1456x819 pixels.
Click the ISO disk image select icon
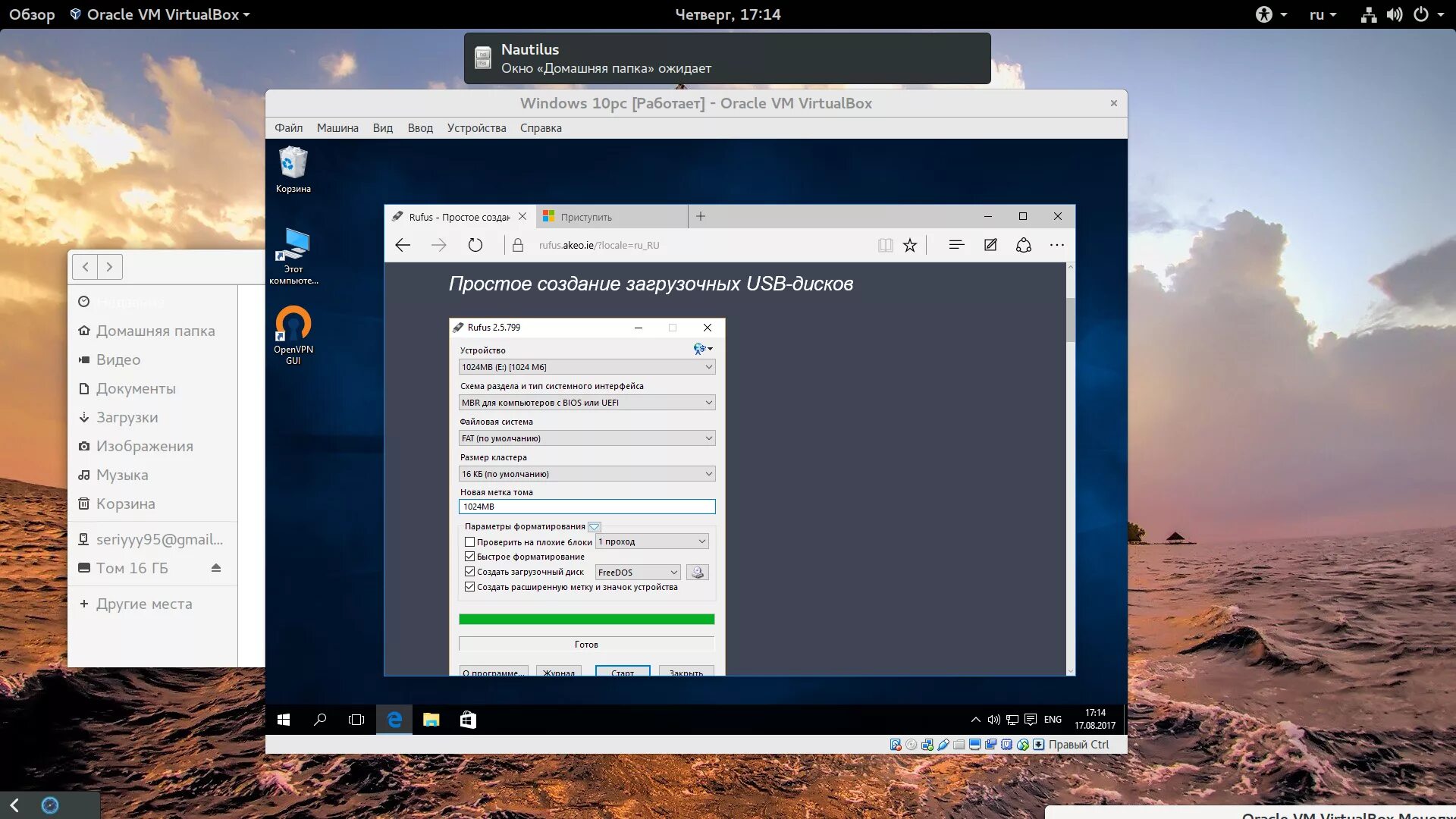[698, 573]
